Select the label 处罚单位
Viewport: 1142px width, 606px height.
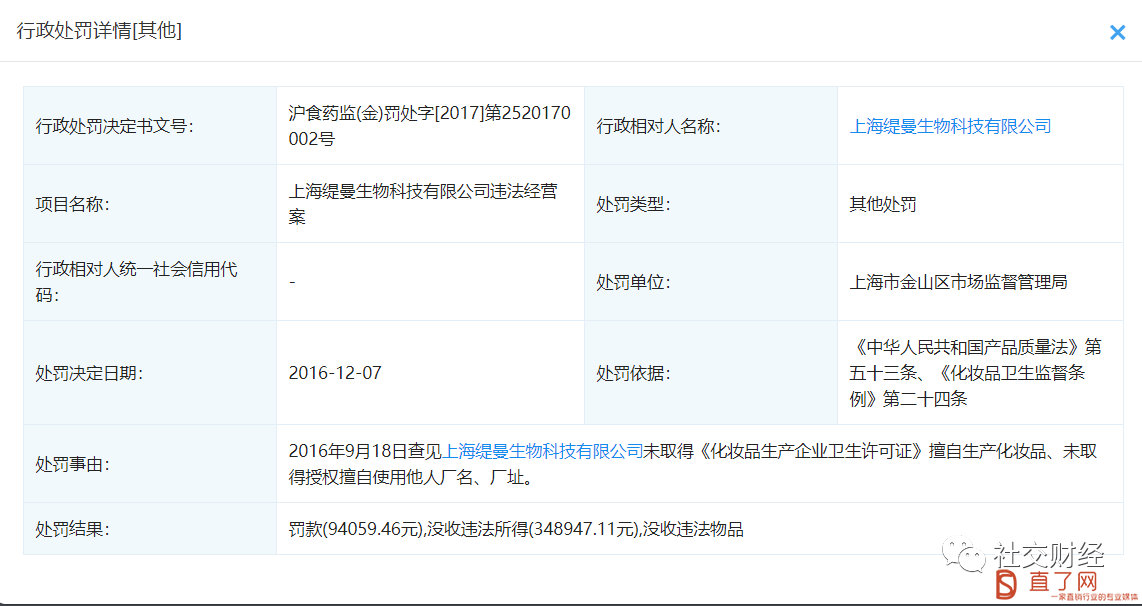(x=633, y=282)
